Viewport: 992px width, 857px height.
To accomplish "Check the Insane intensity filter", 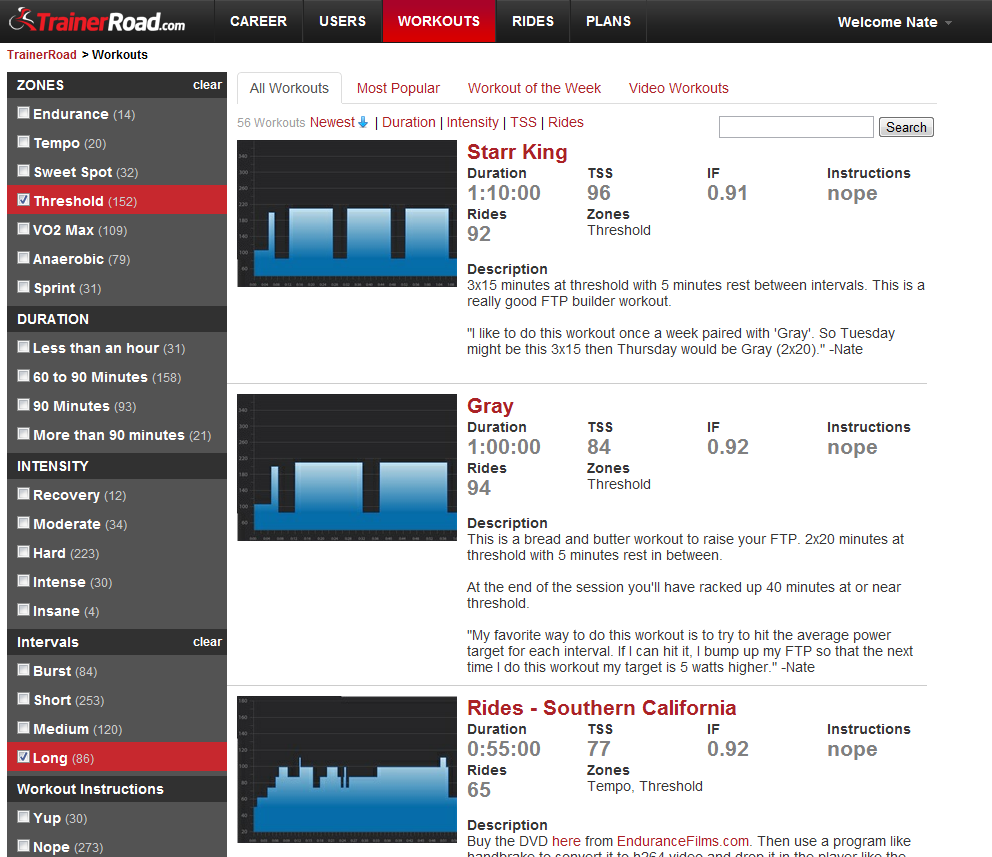I will point(23,610).
